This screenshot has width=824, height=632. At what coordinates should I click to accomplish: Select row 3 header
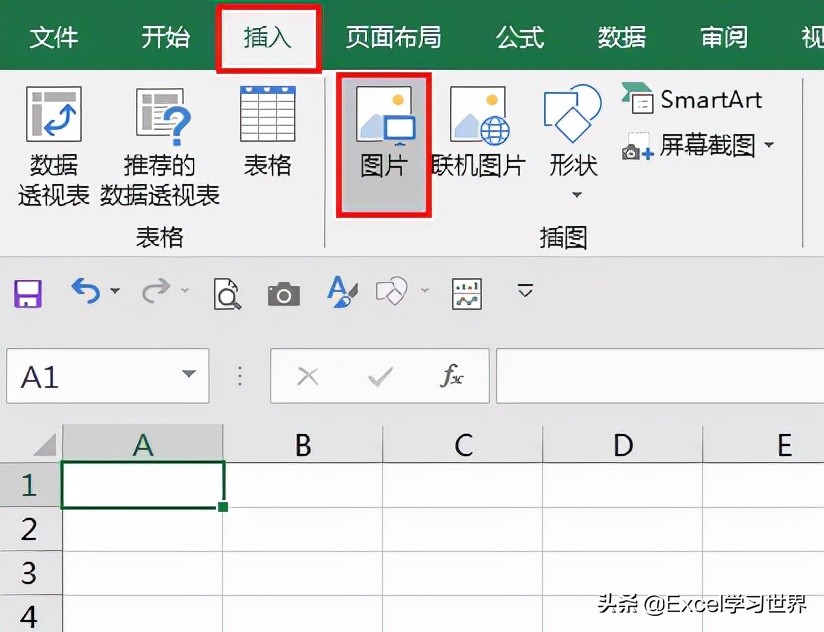(x=30, y=573)
